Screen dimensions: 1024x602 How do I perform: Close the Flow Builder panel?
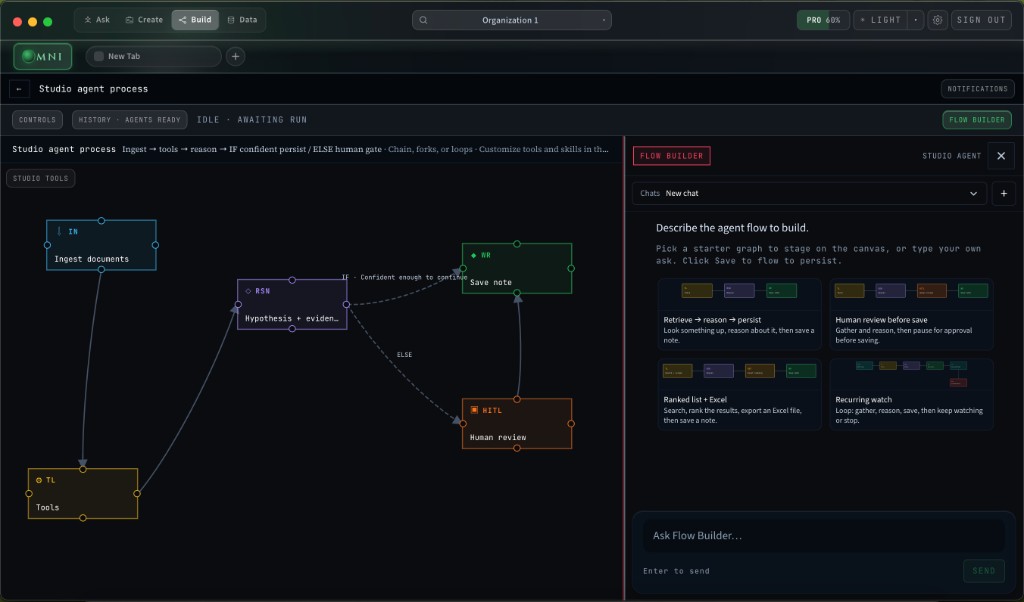pyautogui.click(x=1001, y=156)
